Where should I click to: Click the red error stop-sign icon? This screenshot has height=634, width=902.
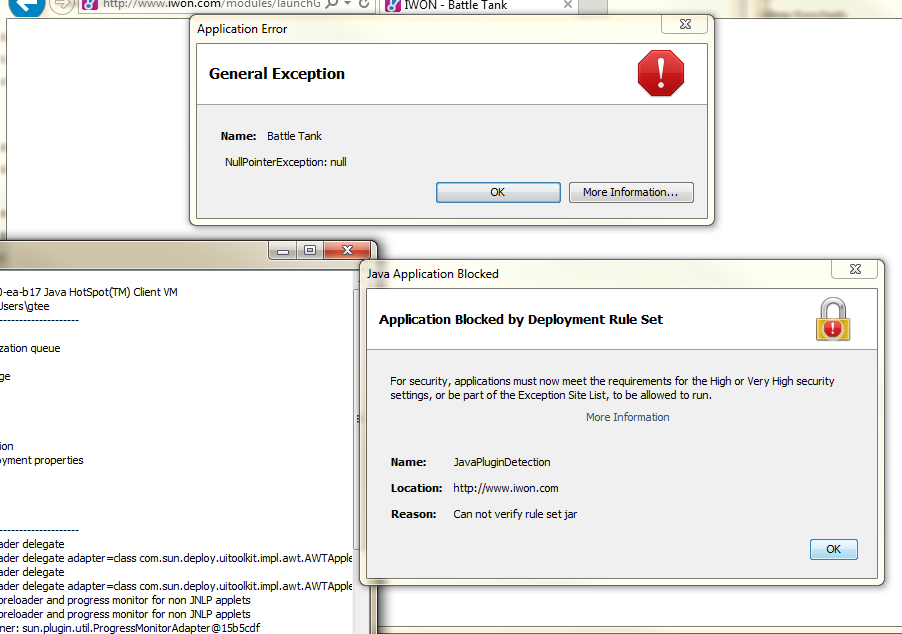(x=660, y=74)
